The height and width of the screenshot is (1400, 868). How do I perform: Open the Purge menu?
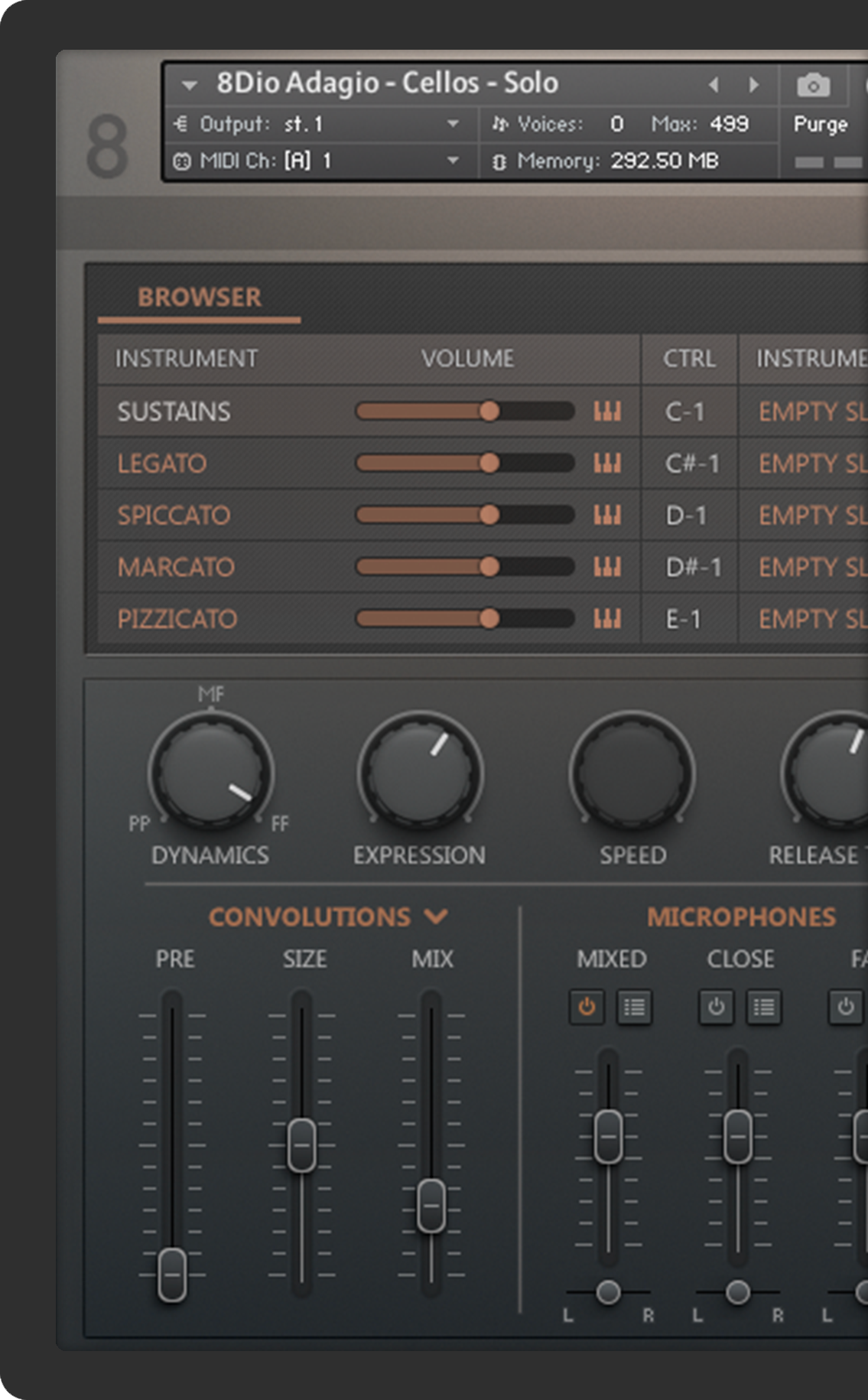(821, 124)
